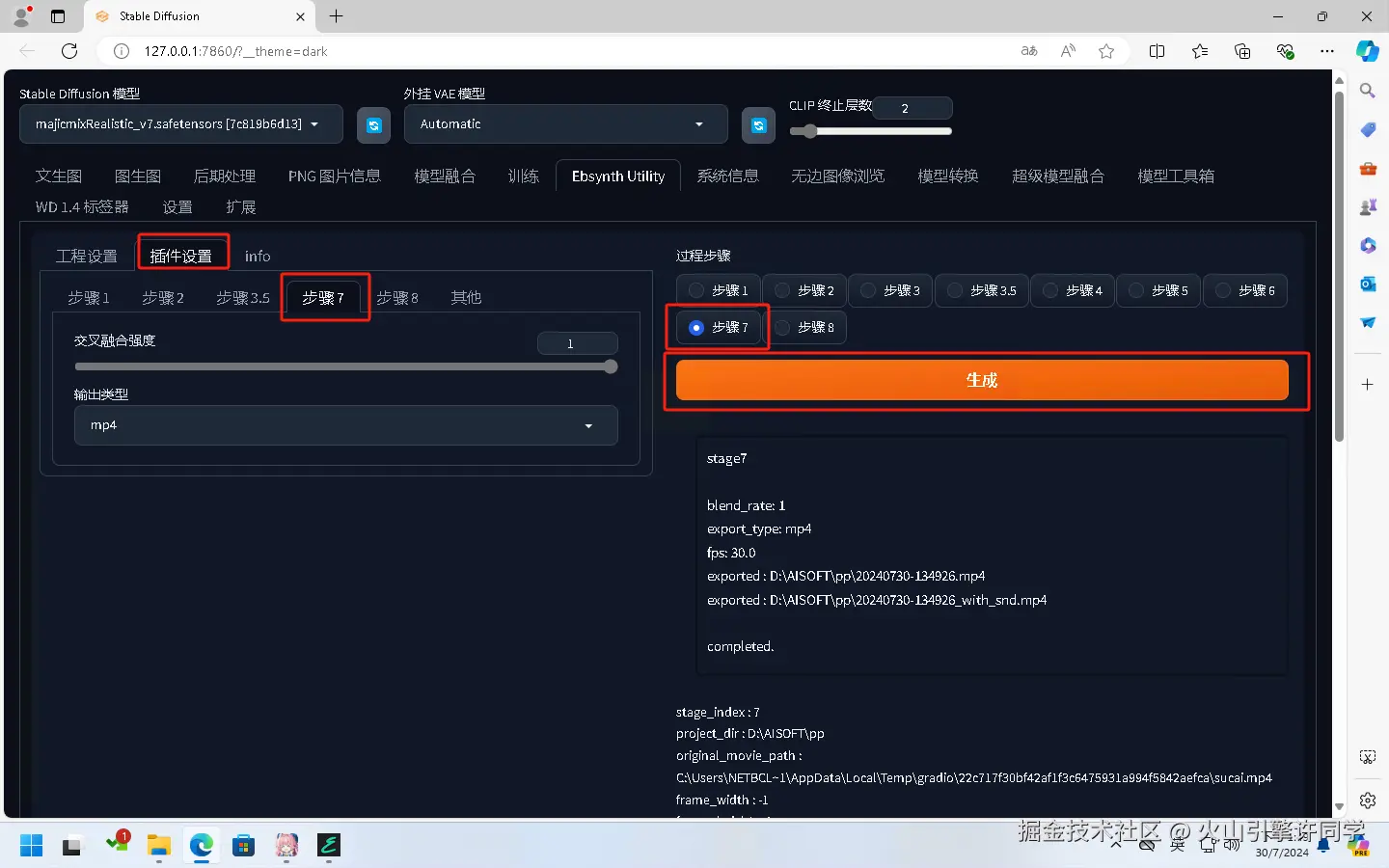
Task: Open translate page icon in address bar
Action: 1029,51
